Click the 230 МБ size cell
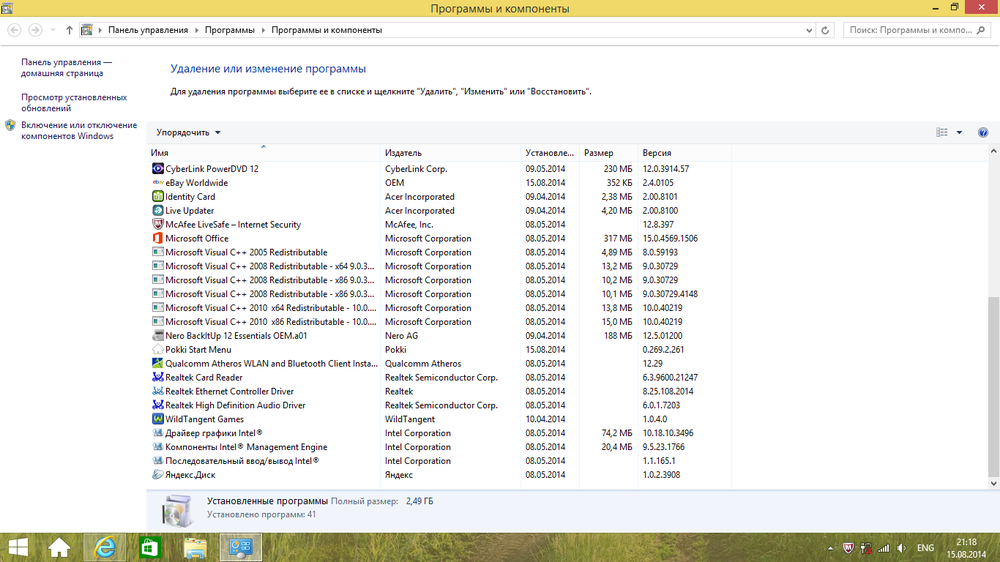 click(617, 168)
